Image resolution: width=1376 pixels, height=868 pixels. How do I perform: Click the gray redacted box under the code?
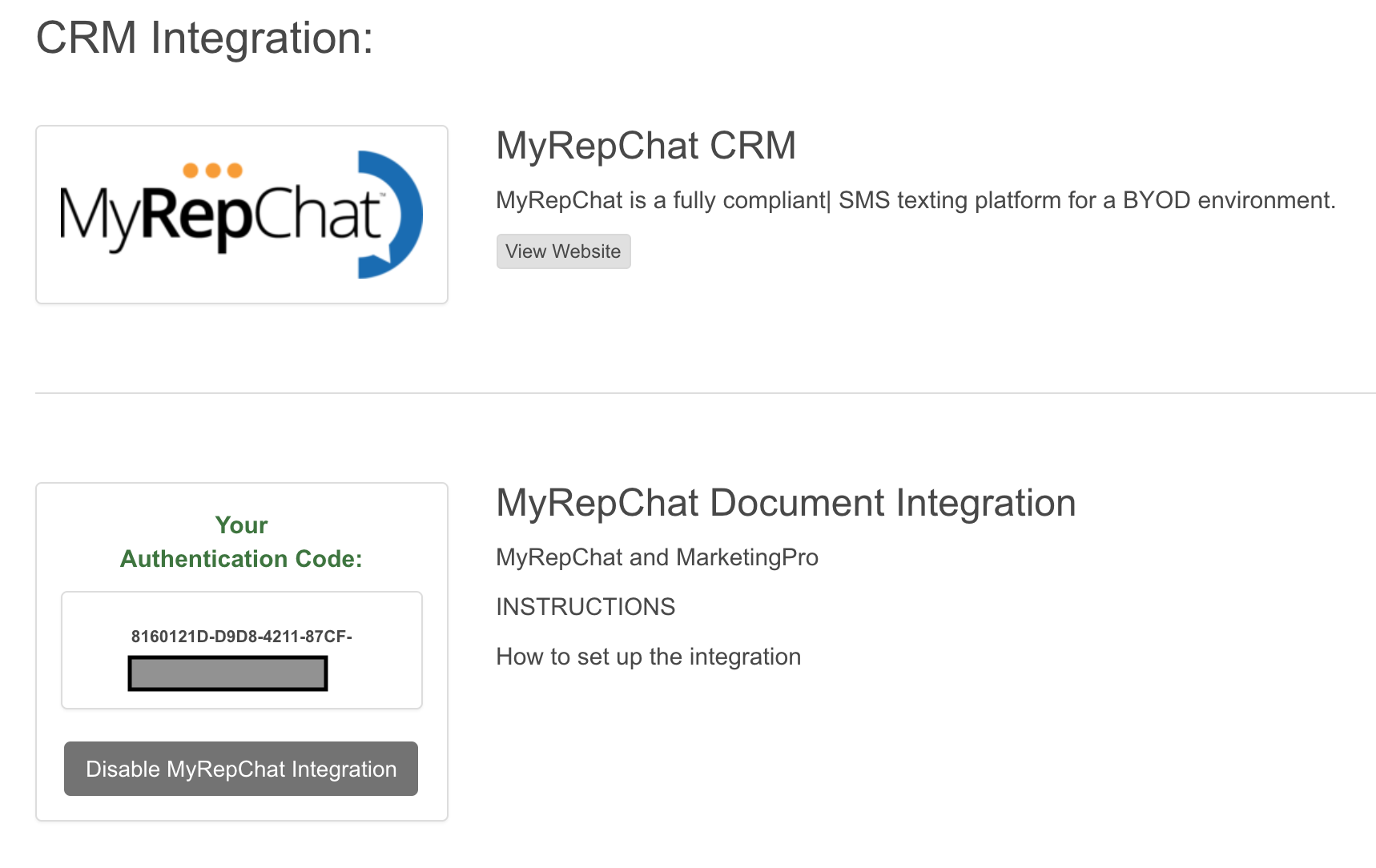pyautogui.click(x=227, y=673)
